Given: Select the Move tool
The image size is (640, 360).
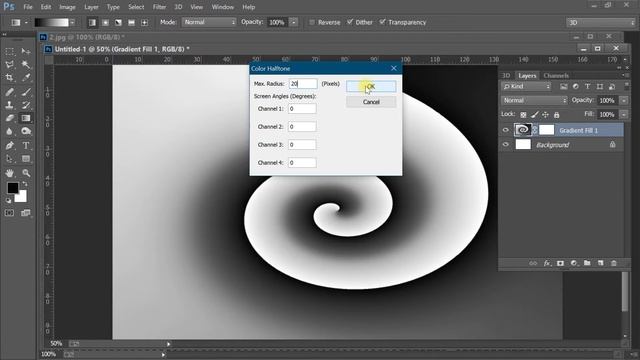Looking at the screenshot, I should [x=26, y=51].
